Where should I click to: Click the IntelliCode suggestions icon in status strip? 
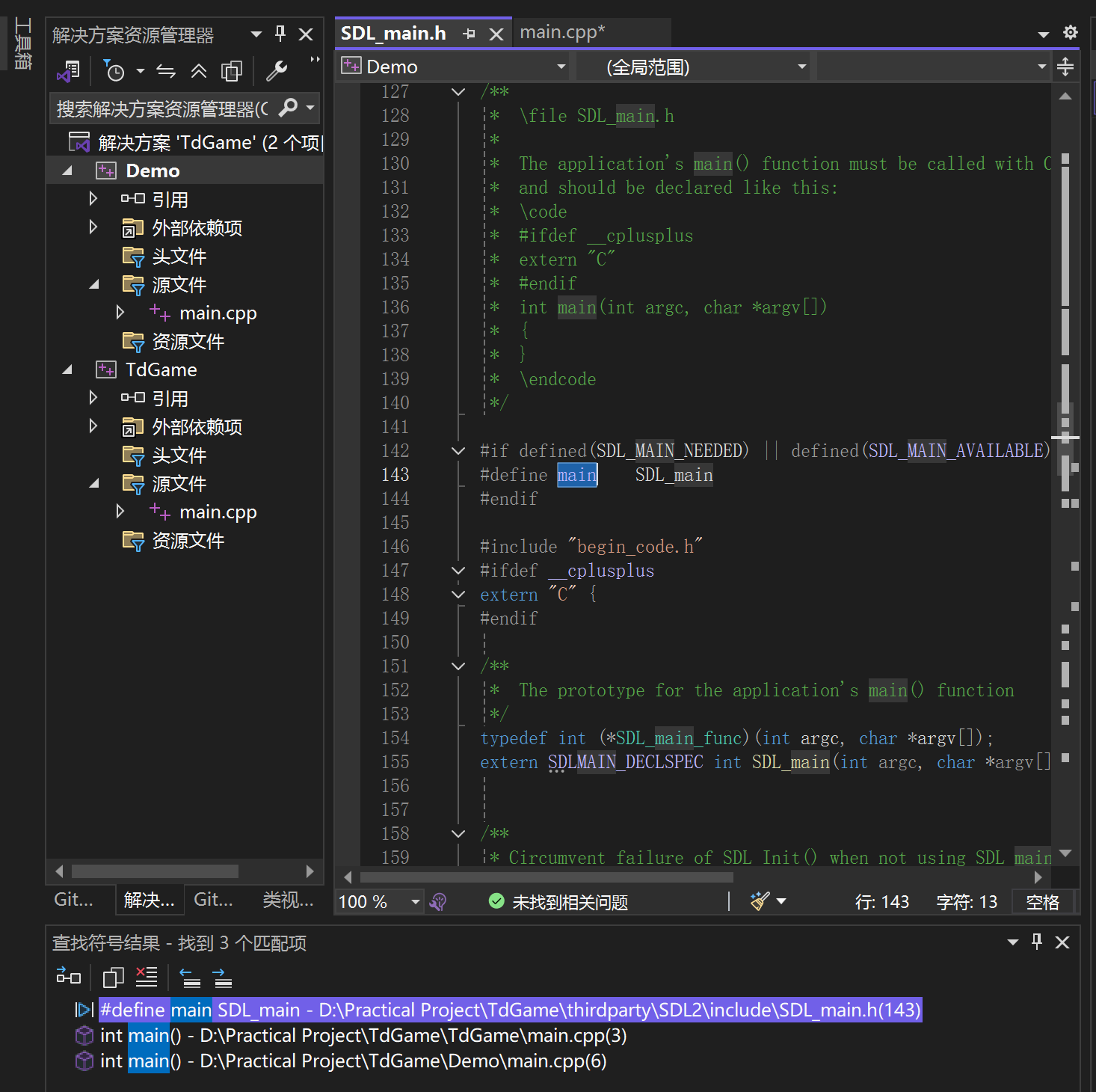click(x=439, y=901)
